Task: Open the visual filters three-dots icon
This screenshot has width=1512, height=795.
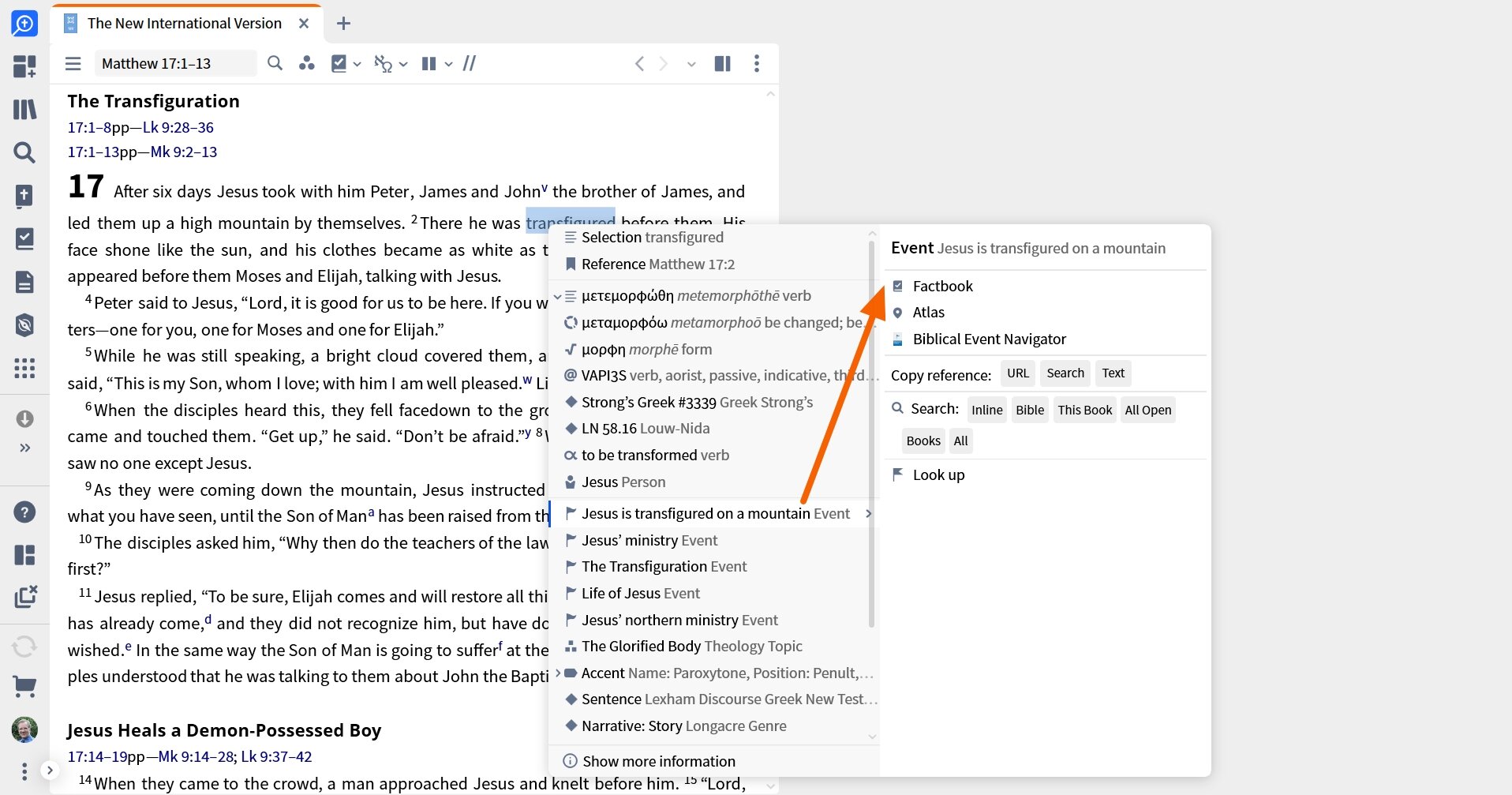Action: pos(306,63)
